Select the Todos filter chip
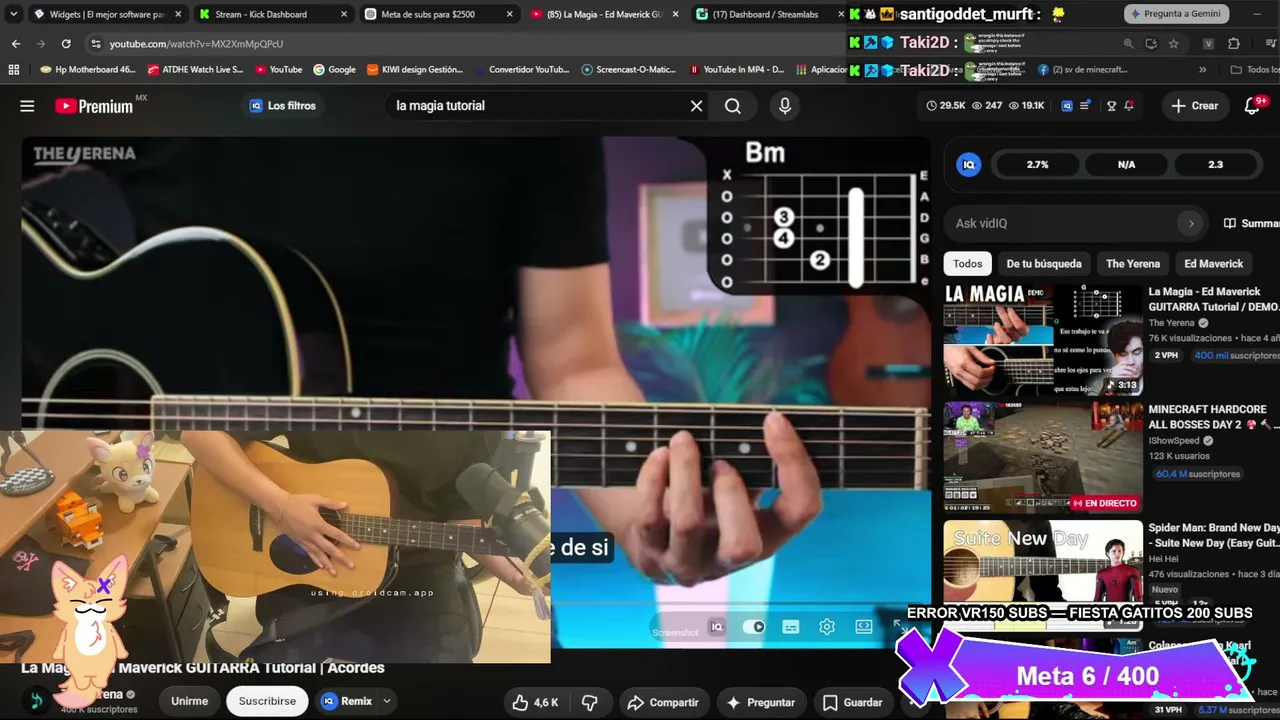The height and width of the screenshot is (720, 1280). 967,264
